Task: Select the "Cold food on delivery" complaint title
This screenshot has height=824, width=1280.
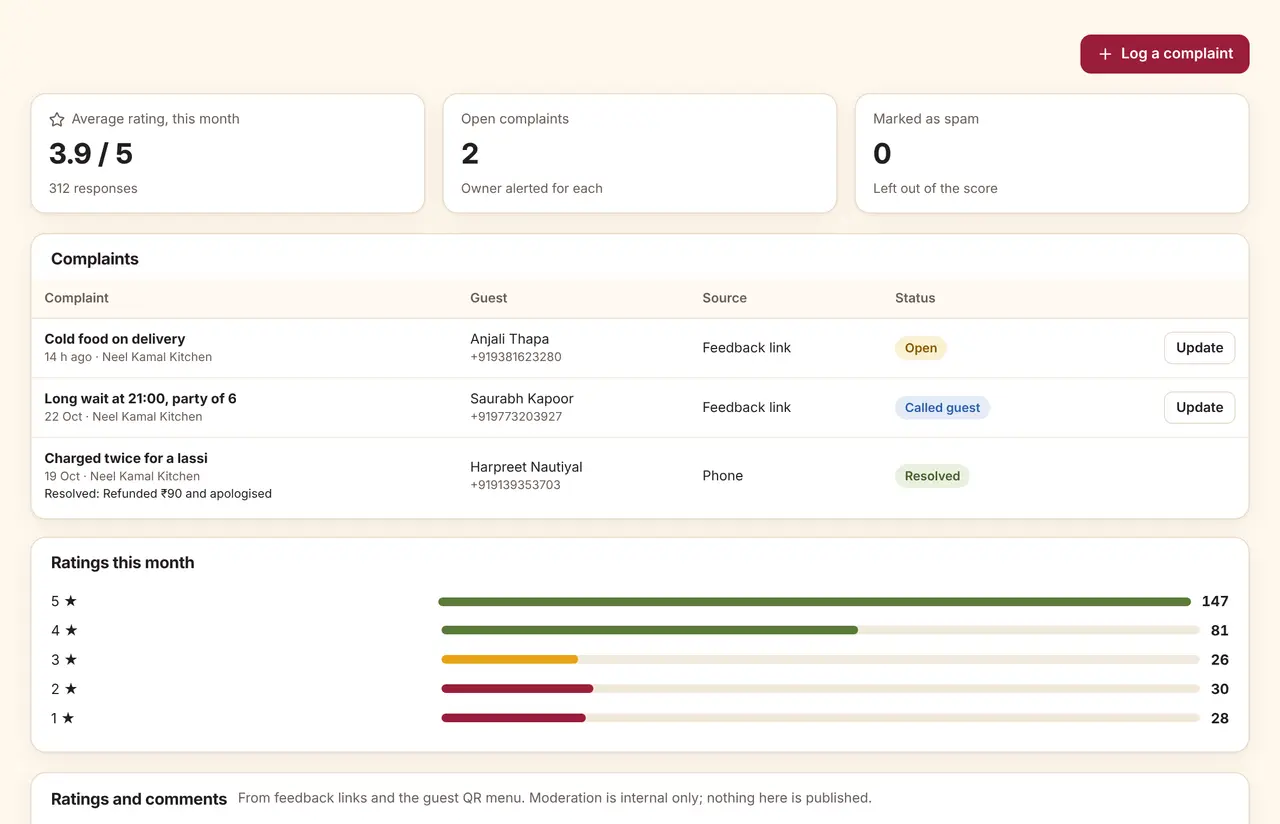Action: point(115,339)
